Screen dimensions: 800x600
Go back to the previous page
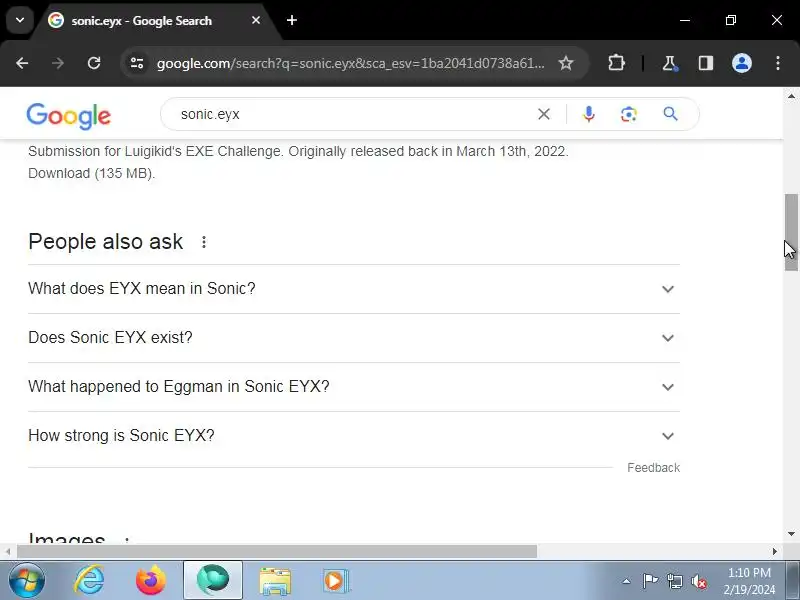coord(22,63)
